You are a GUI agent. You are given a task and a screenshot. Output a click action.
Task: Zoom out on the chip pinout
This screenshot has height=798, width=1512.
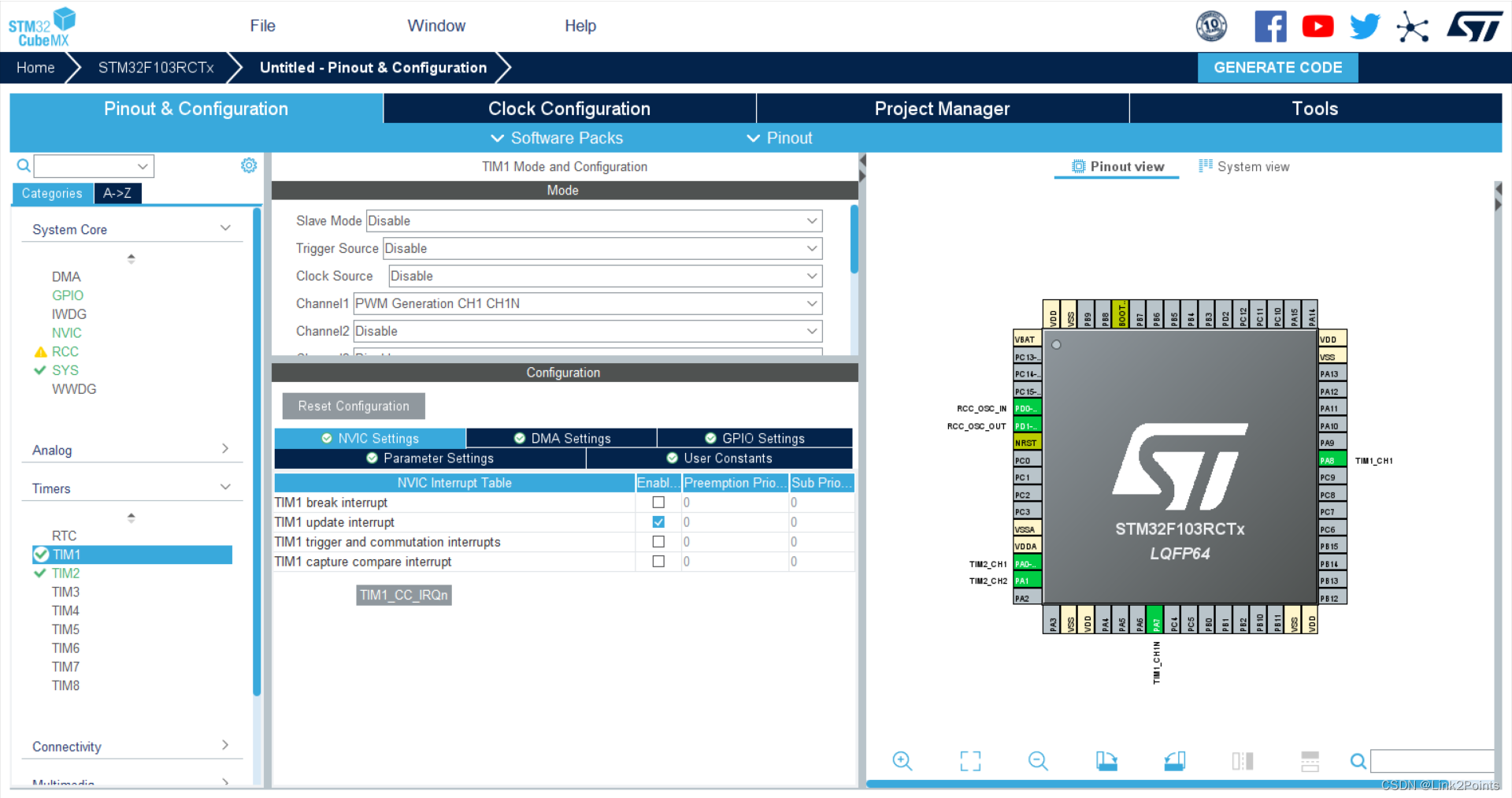click(1038, 761)
